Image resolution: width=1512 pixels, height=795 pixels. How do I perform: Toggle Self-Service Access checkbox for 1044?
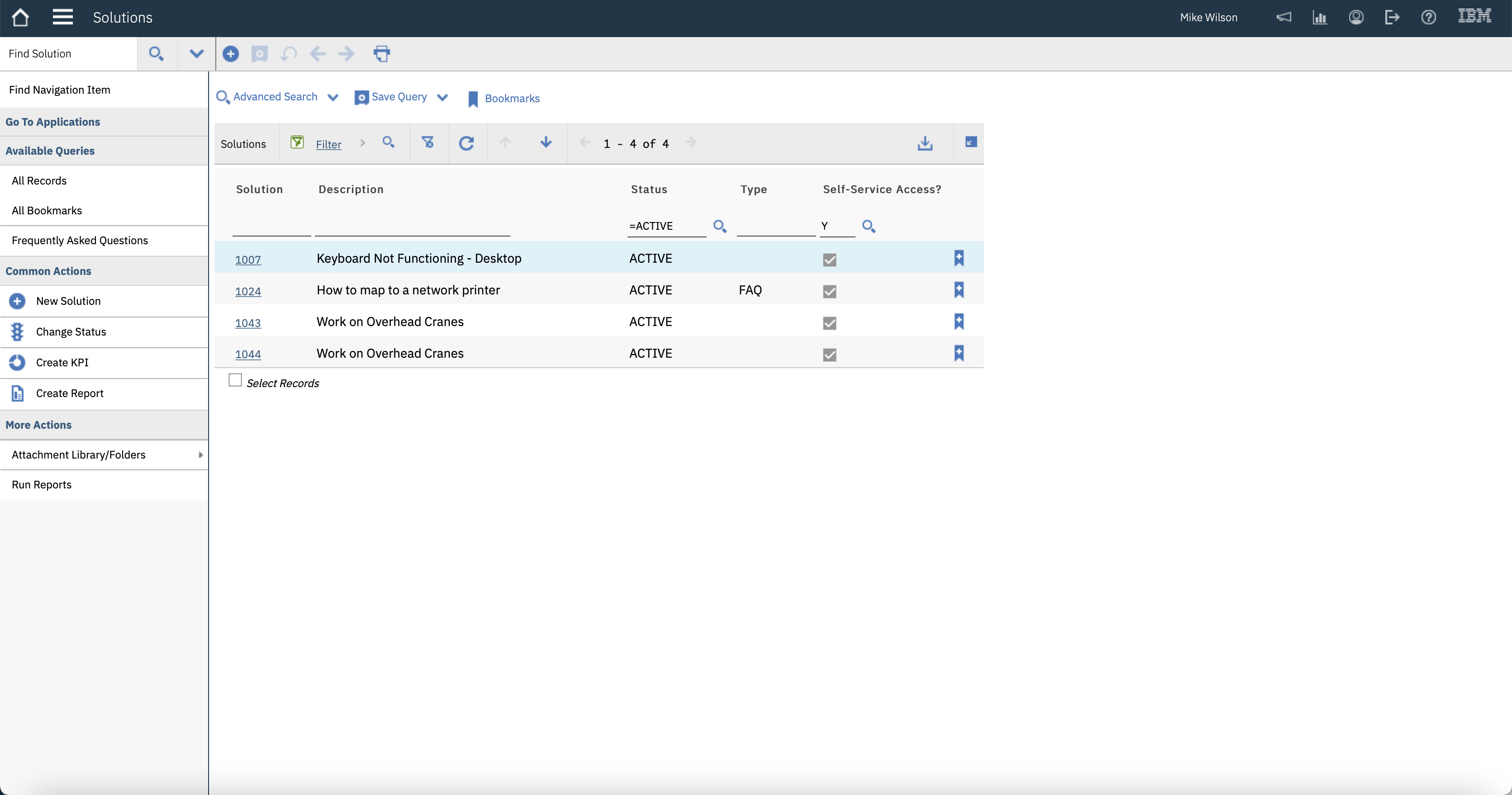829,355
